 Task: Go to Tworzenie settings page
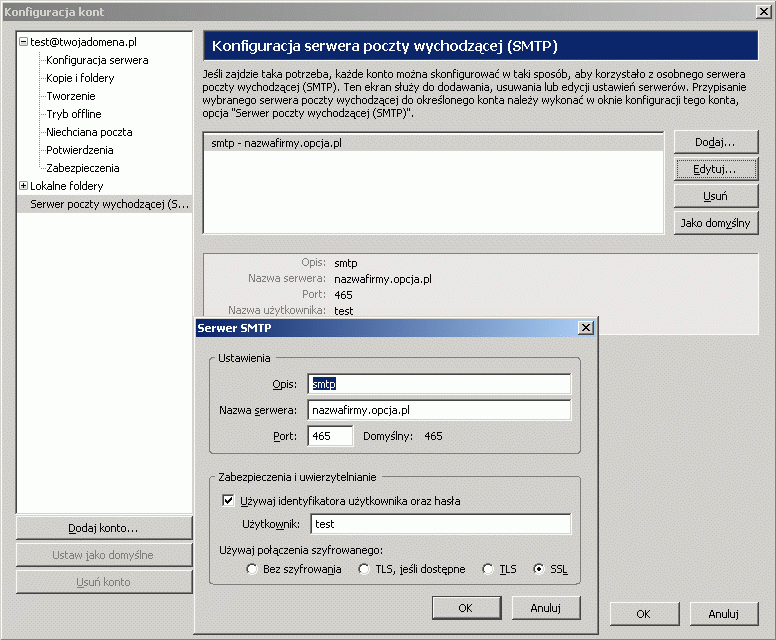coord(71,96)
